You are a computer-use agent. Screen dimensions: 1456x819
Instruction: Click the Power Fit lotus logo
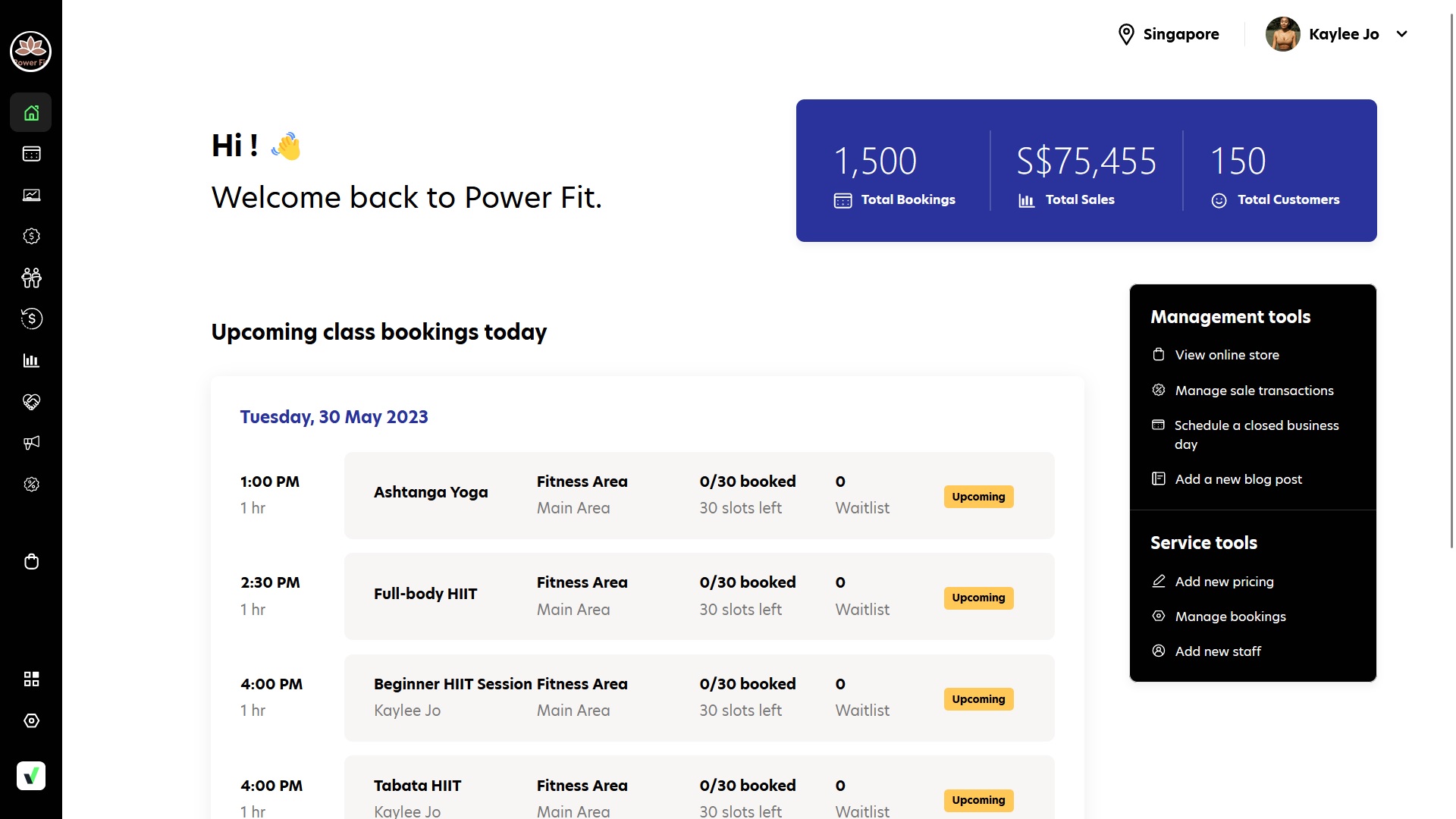click(x=30, y=52)
